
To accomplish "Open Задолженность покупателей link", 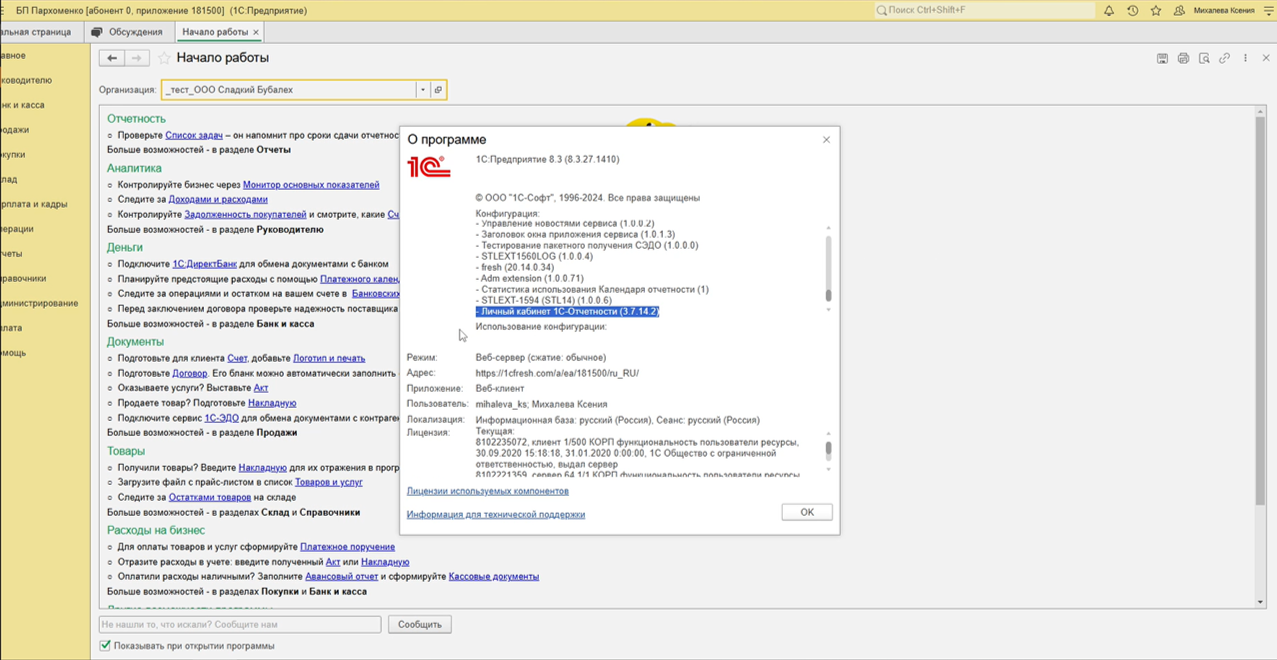I will pyautogui.click(x=245, y=214).
